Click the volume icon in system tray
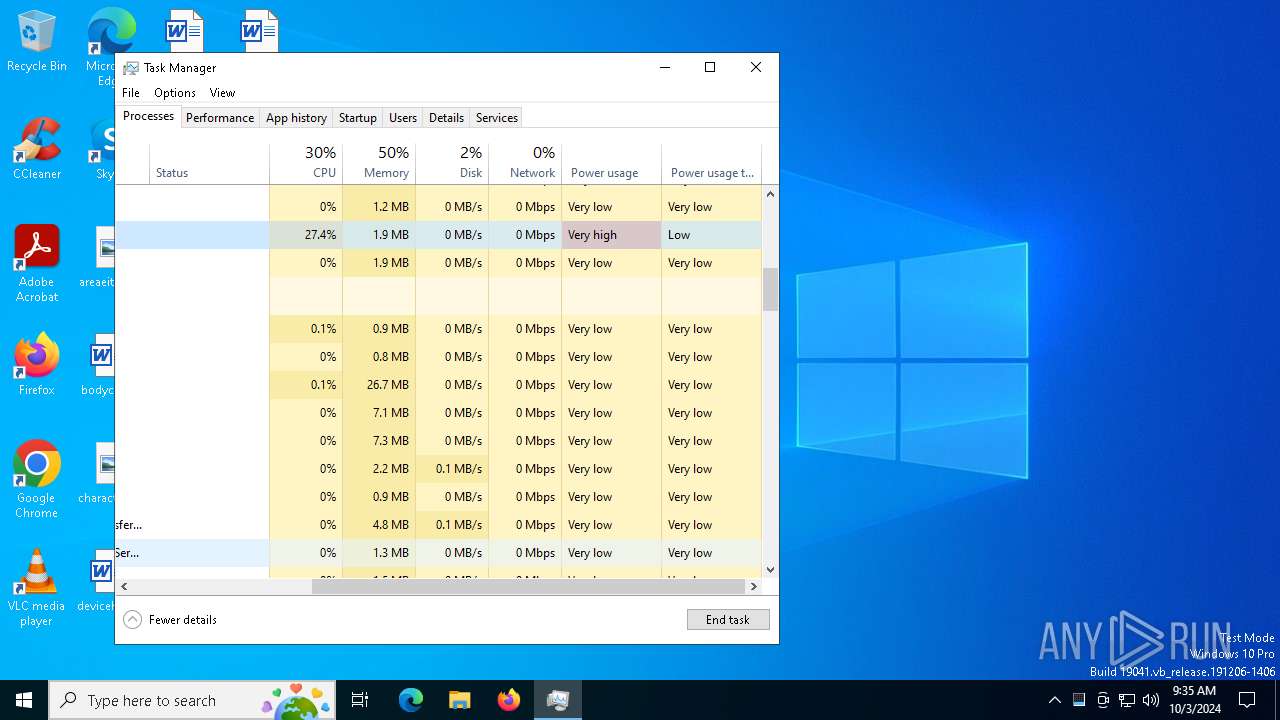Viewport: 1280px width, 720px height. click(x=1151, y=700)
